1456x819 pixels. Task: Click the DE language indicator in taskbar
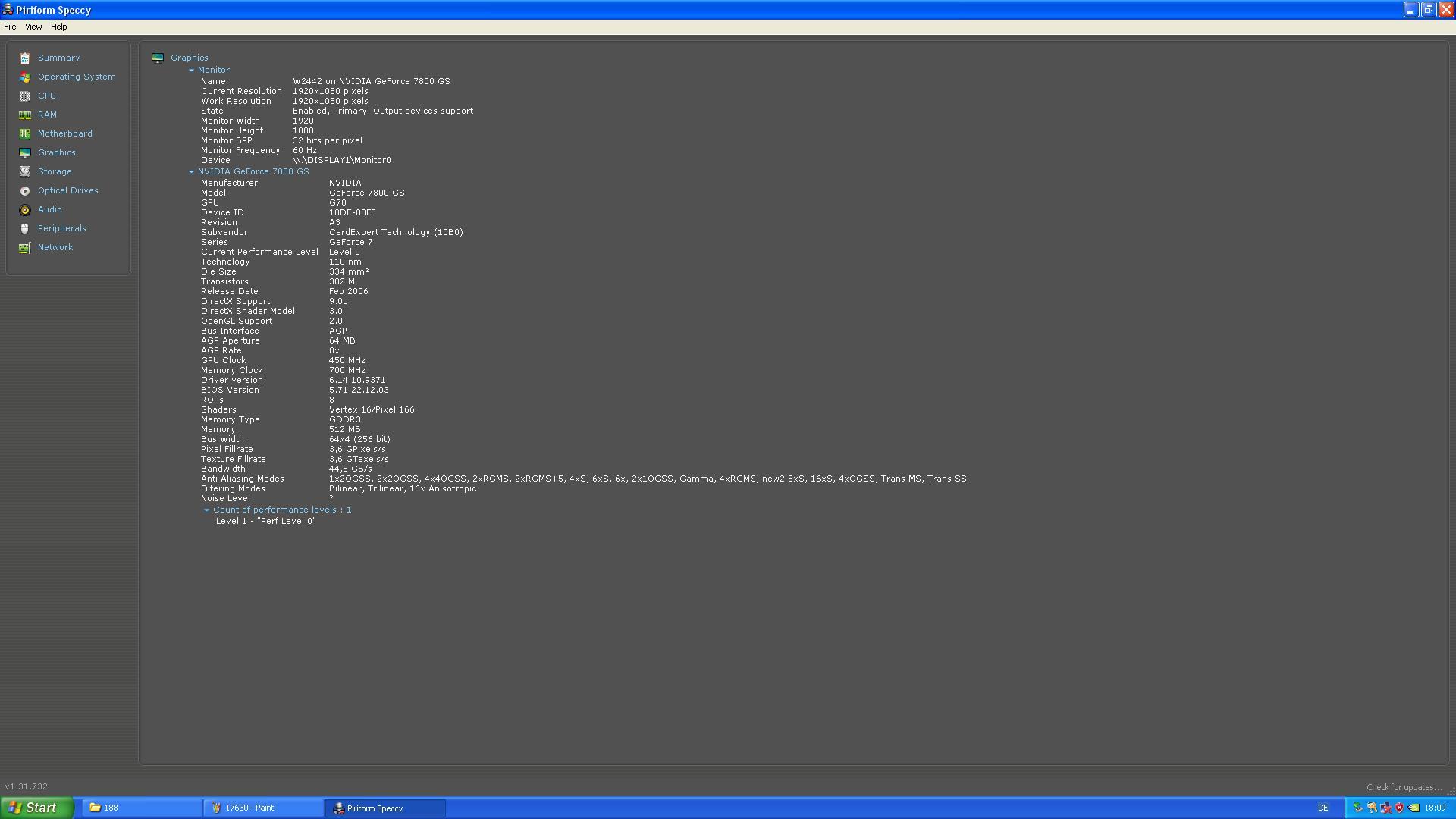point(1323,808)
